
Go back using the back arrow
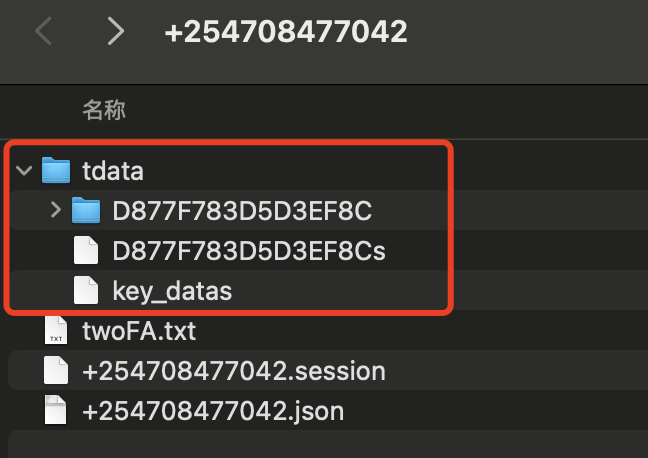tap(43, 32)
